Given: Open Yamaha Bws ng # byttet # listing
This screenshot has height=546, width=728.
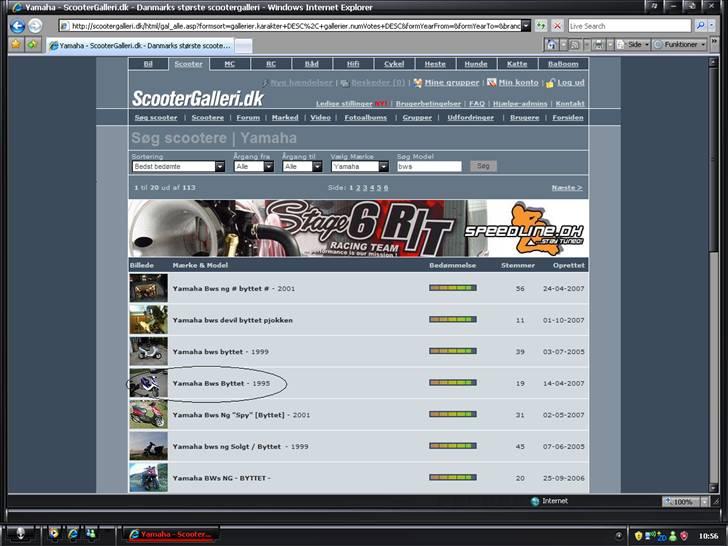Looking at the screenshot, I should tap(234, 288).
